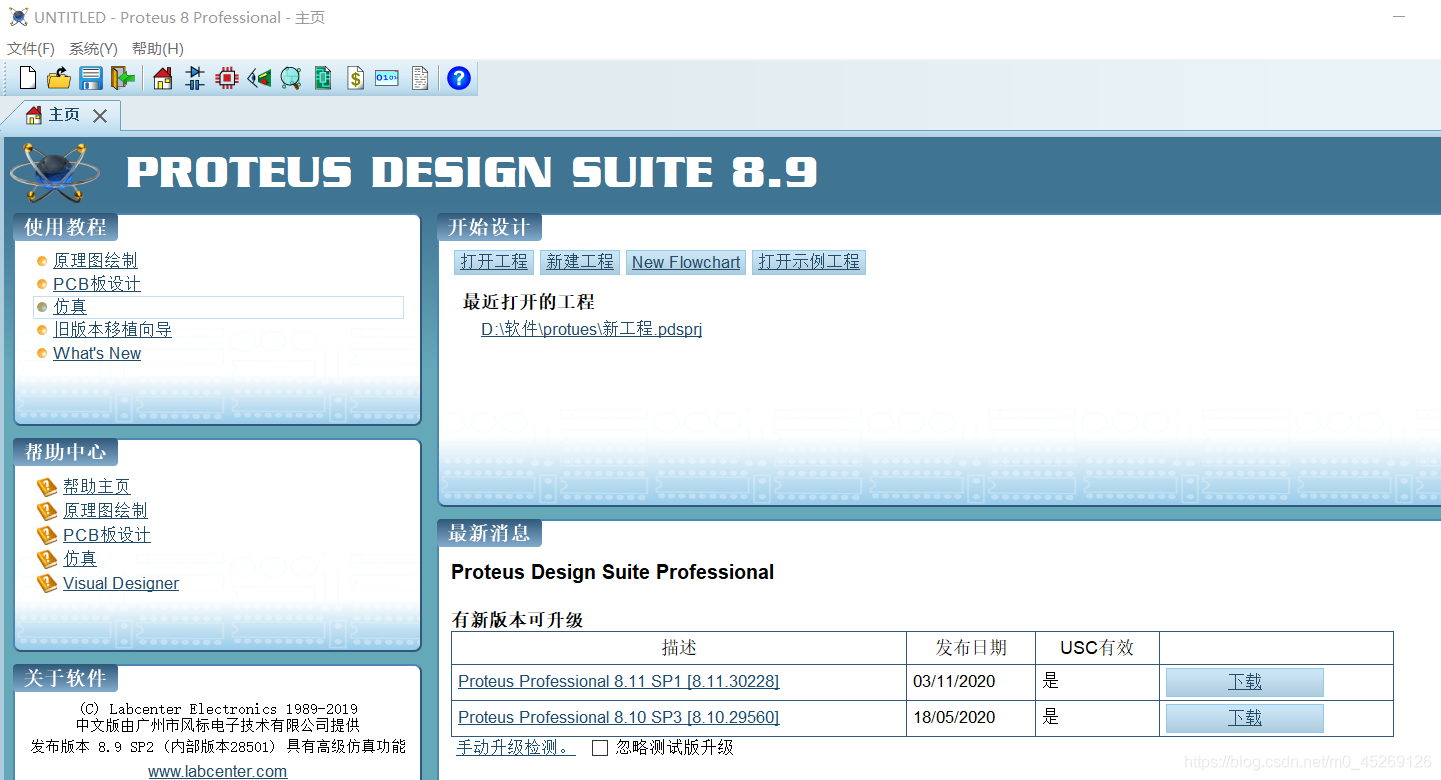Open the 系统(Y) menu
The image size is (1441, 780).
(93, 48)
